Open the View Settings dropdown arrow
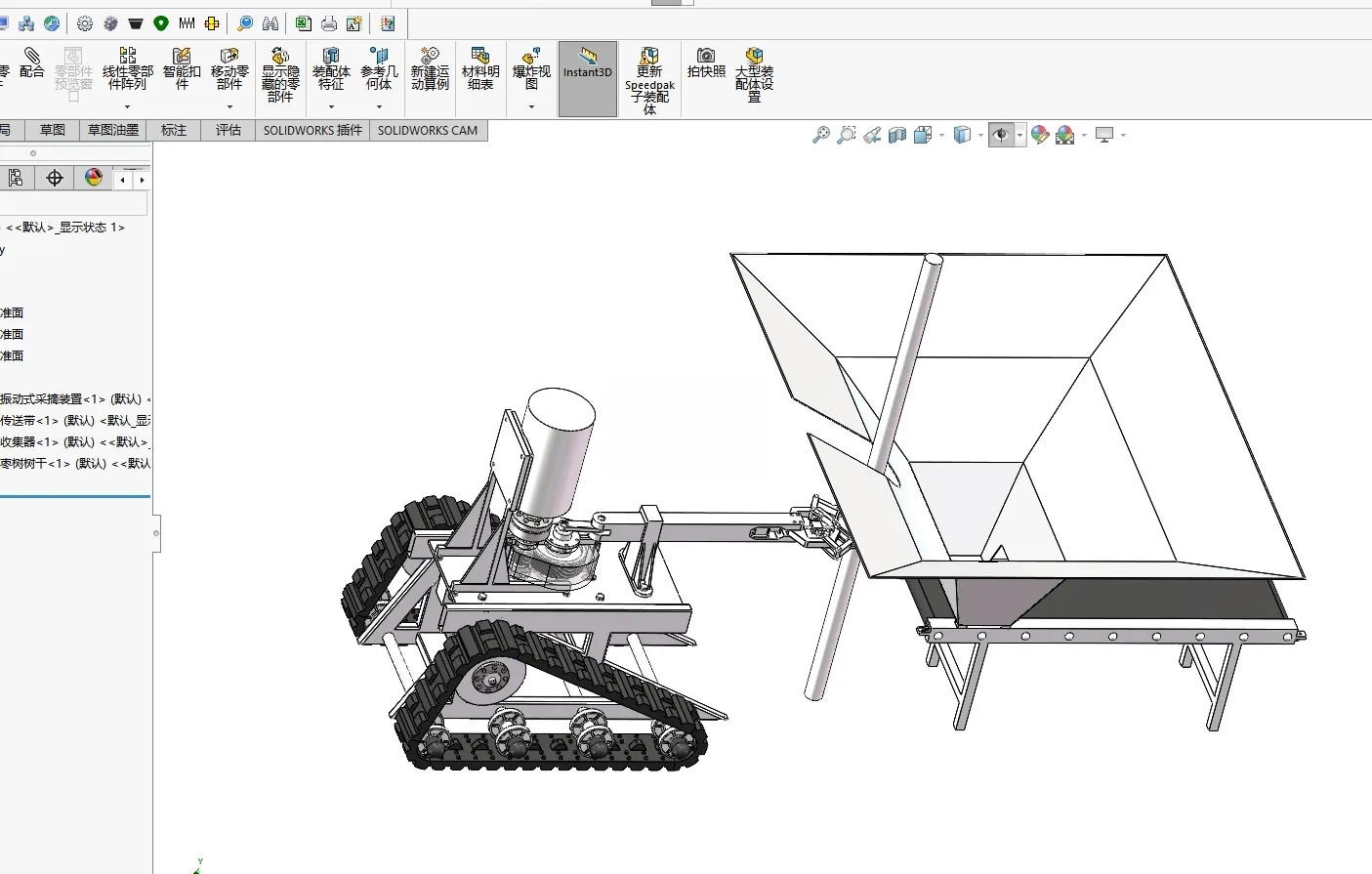Image resolution: width=1372 pixels, height=874 pixels. [1123, 135]
